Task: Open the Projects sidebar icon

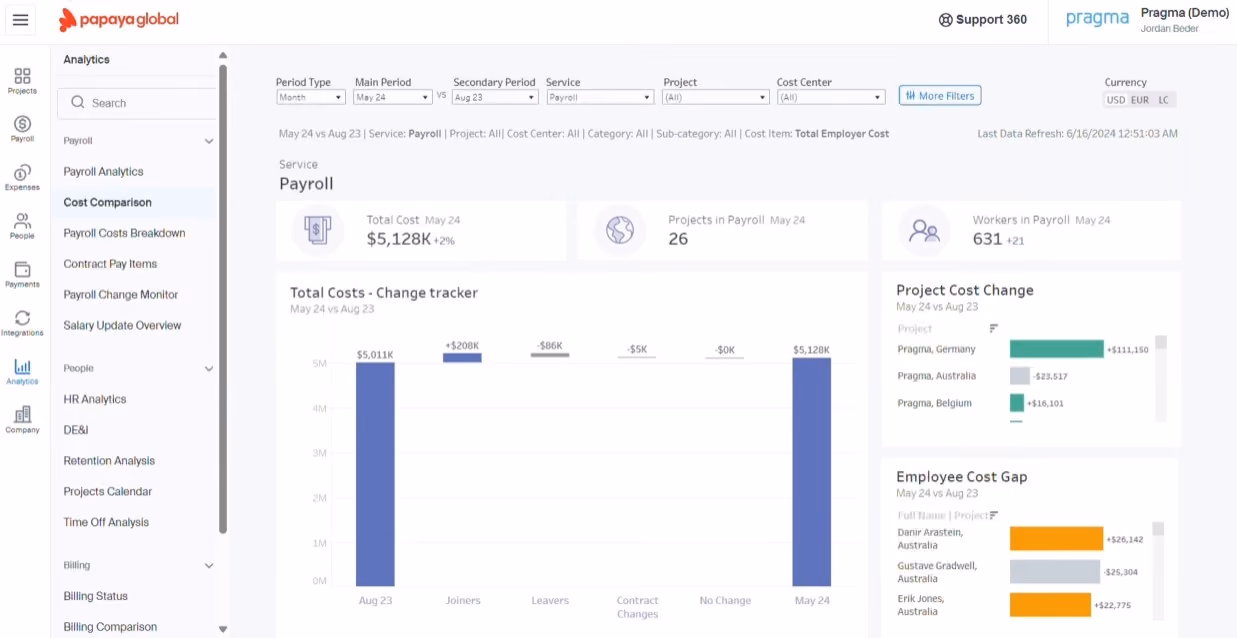Action: click(22, 81)
